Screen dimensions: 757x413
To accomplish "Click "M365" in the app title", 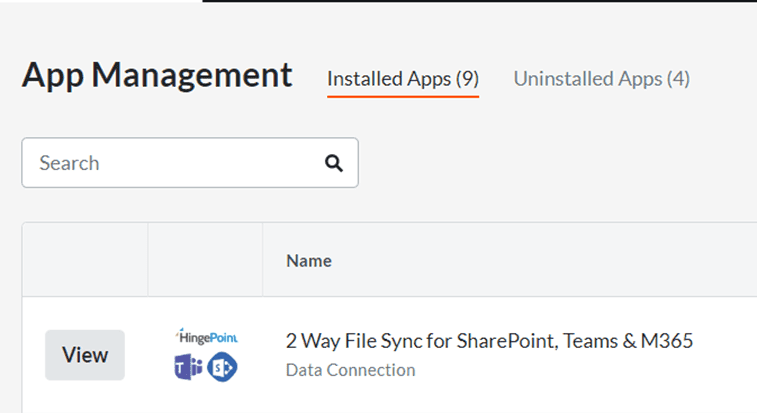I will [668, 341].
